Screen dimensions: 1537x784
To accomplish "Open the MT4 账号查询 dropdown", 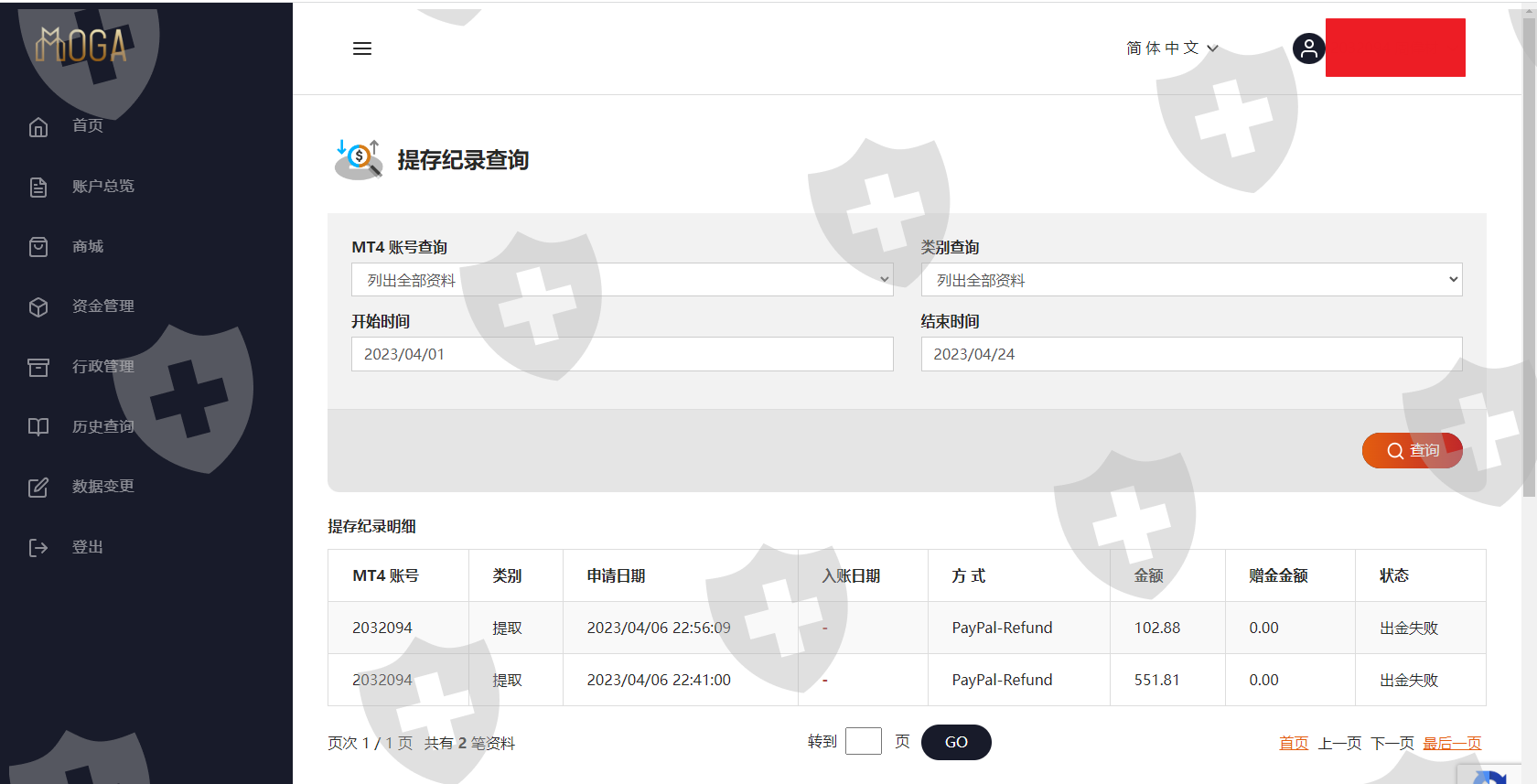I will pyautogui.click(x=621, y=280).
